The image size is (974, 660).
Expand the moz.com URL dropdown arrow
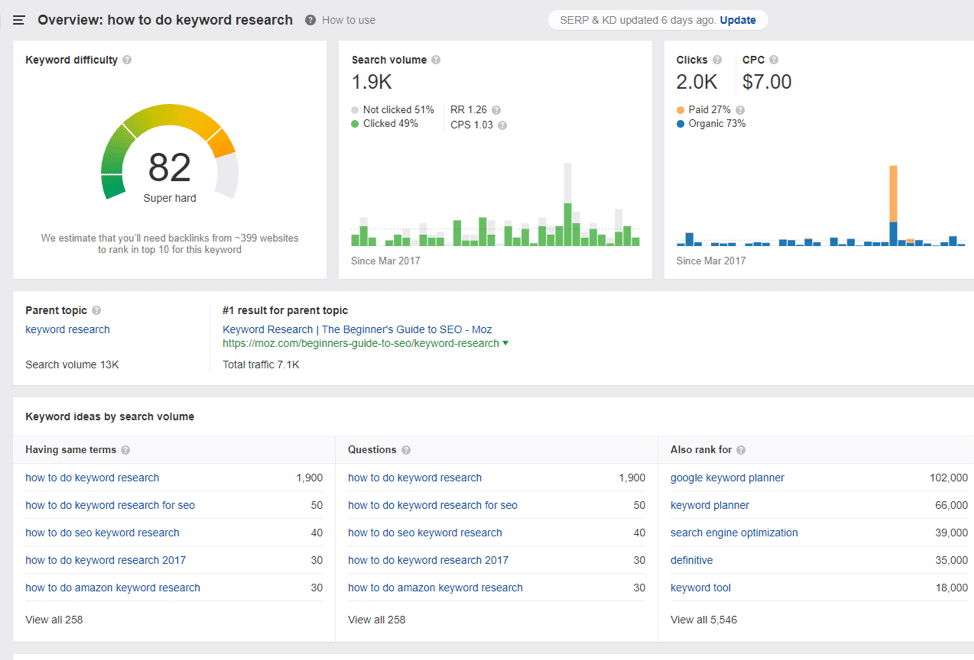tap(505, 343)
